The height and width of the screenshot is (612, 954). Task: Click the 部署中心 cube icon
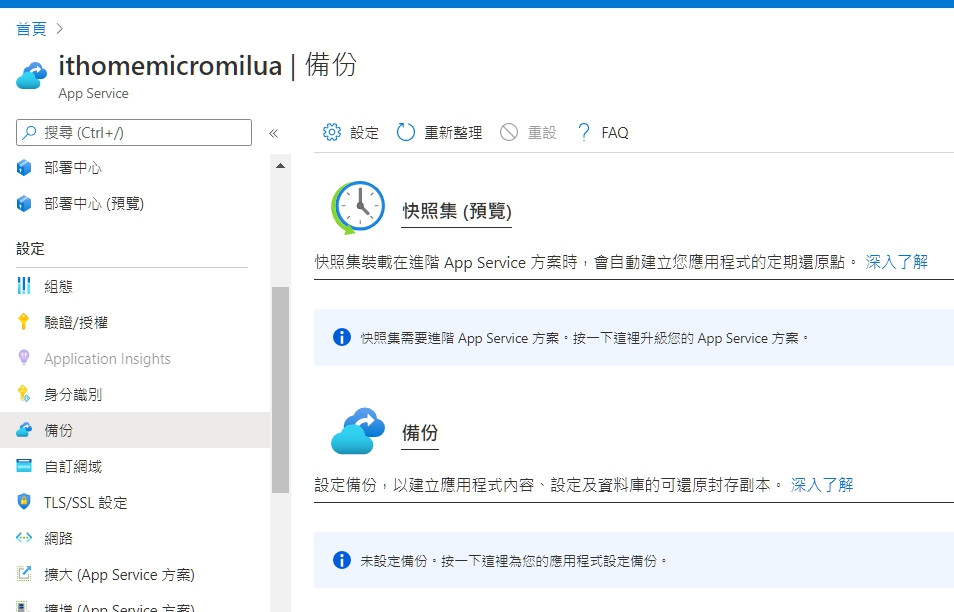click(x=24, y=167)
